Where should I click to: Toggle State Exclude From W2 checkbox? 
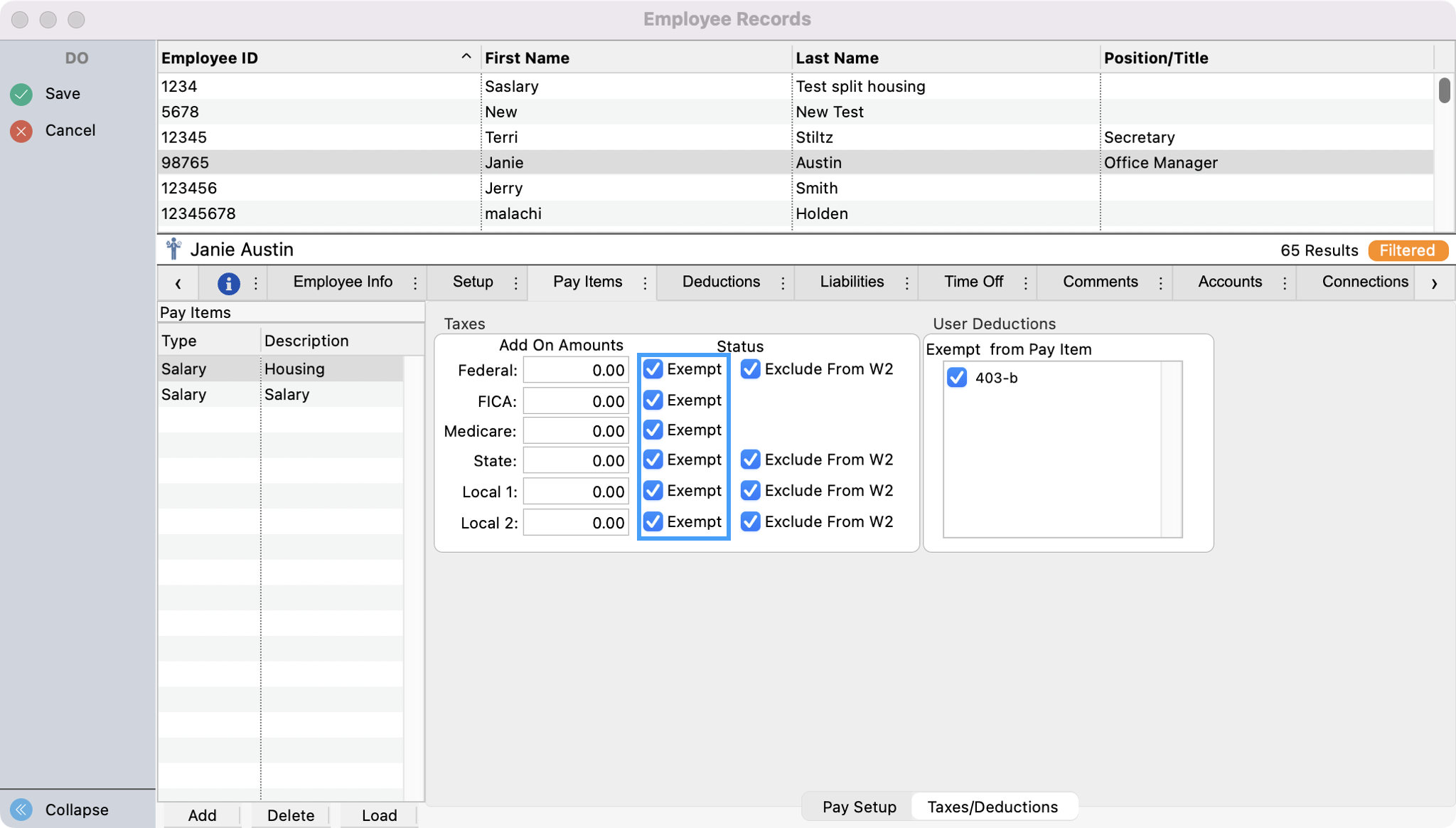[x=750, y=460]
